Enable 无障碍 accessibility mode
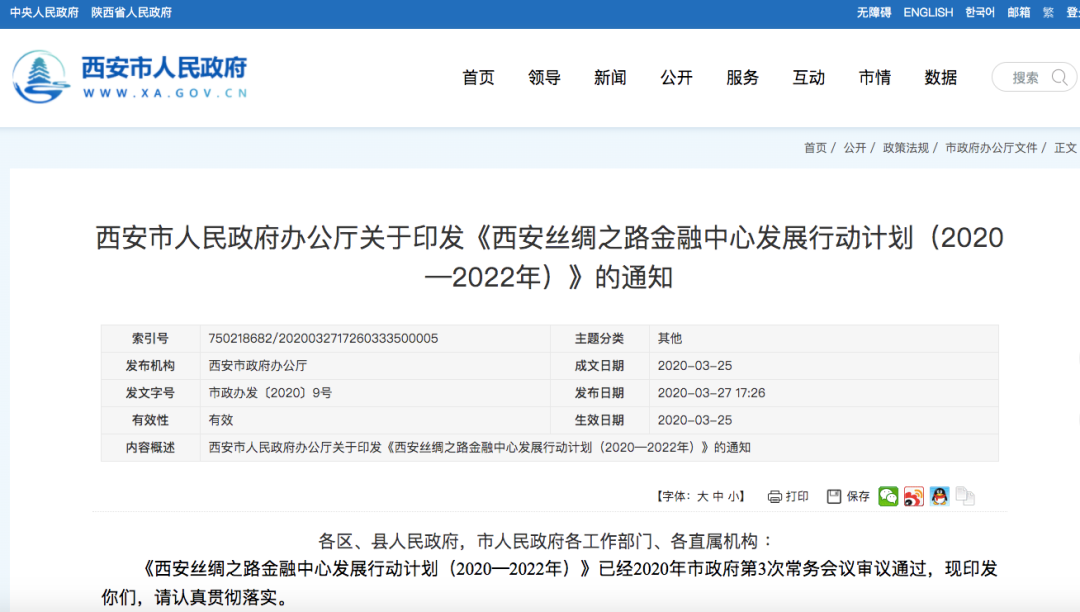This screenshot has width=1080, height=612. coord(874,12)
